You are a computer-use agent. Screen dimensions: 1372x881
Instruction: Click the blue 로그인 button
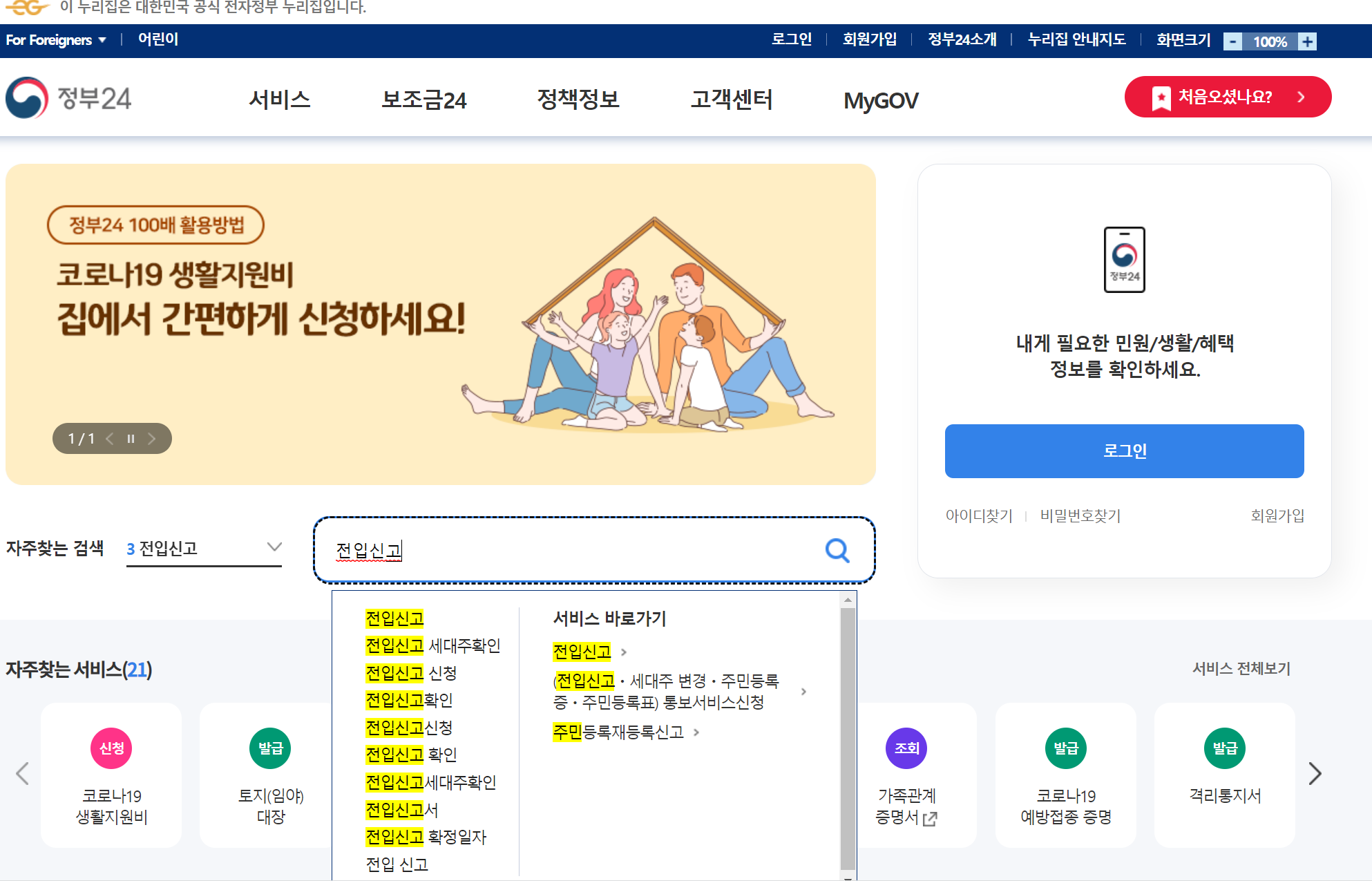(1124, 451)
